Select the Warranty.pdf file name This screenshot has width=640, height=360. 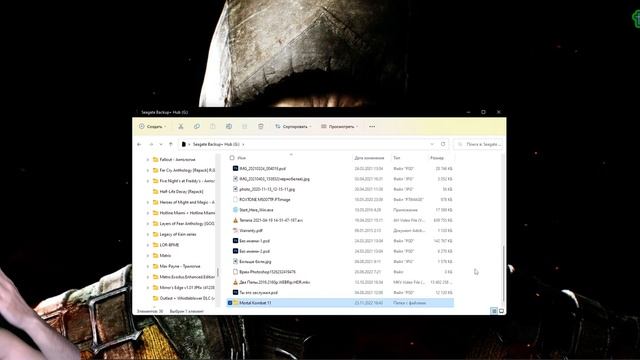[x=251, y=230]
